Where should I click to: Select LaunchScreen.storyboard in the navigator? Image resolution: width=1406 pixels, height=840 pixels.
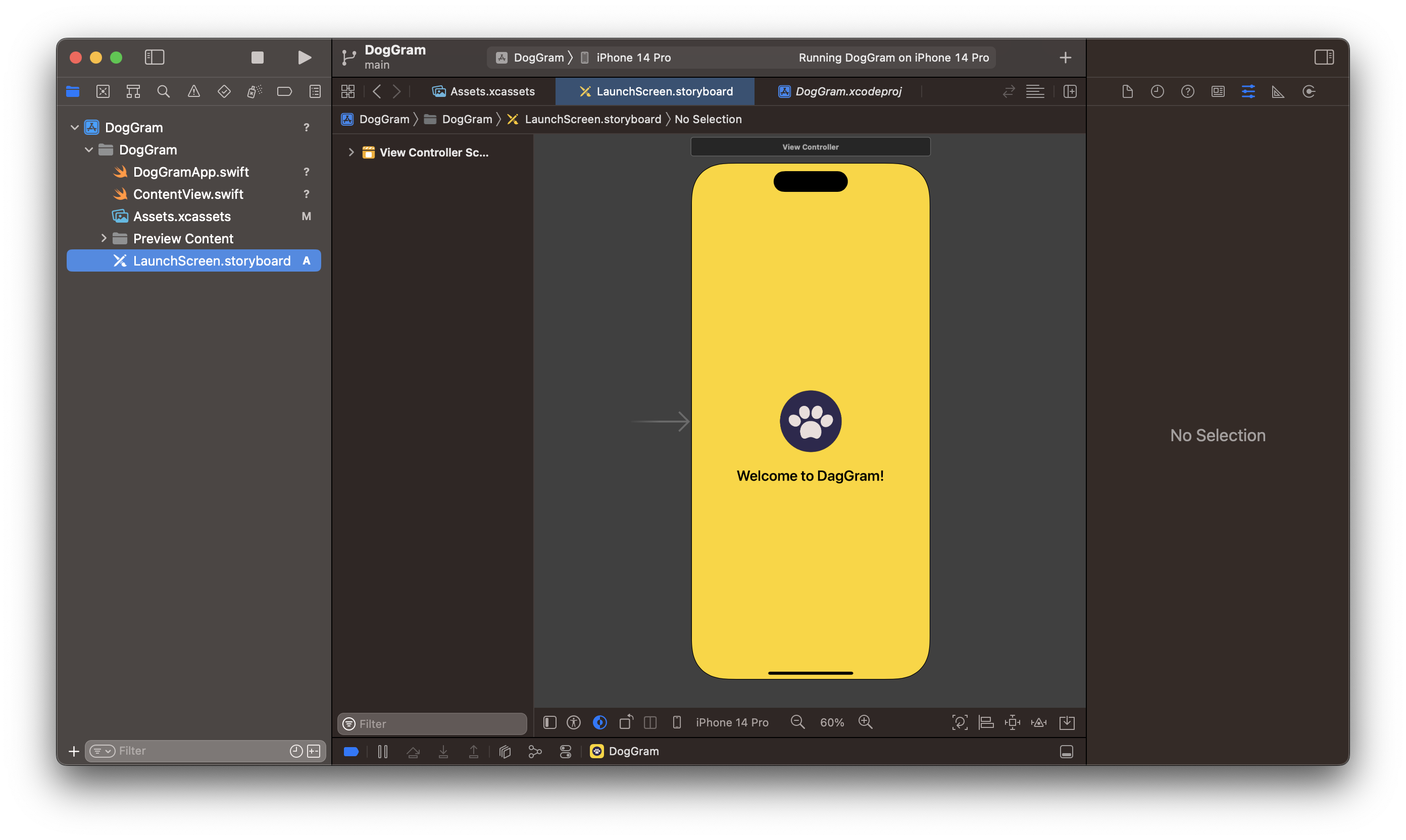[193, 260]
